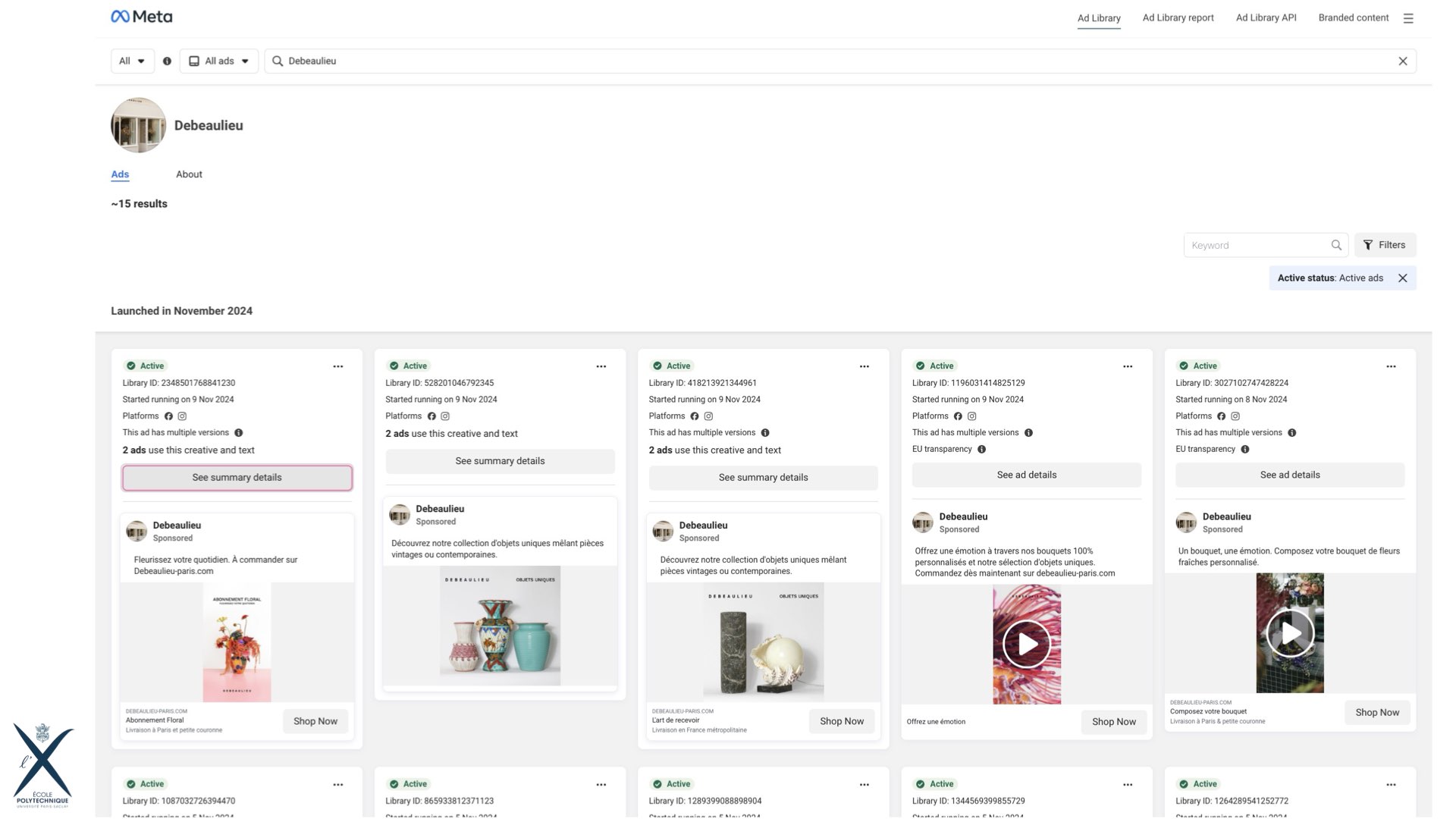The height and width of the screenshot is (819, 1456).
Task: See ad details for ad 3027102747428224
Action: pyautogui.click(x=1289, y=475)
